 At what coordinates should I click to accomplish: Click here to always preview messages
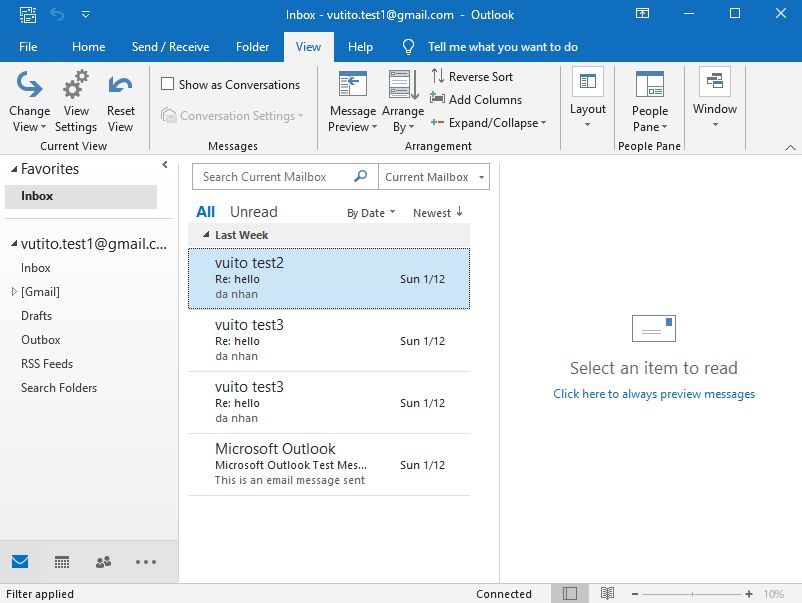coord(654,394)
